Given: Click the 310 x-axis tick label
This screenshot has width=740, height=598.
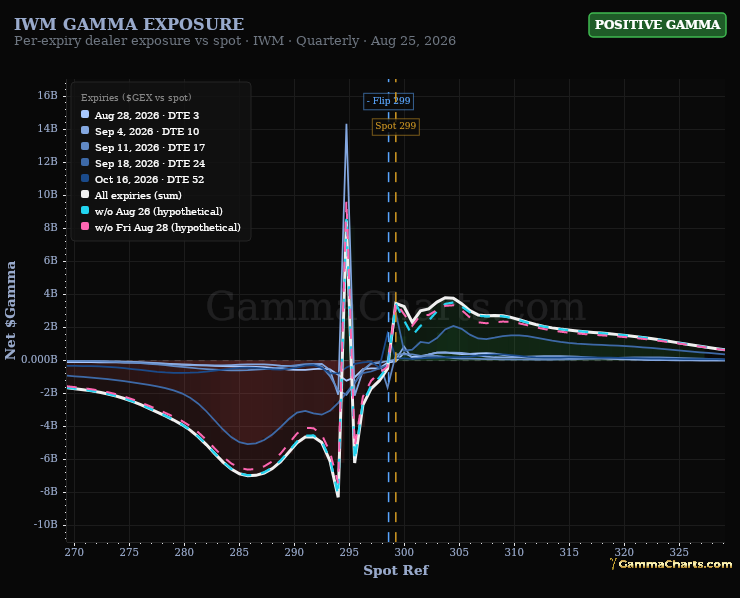Looking at the screenshot, I should click(514, 552).
